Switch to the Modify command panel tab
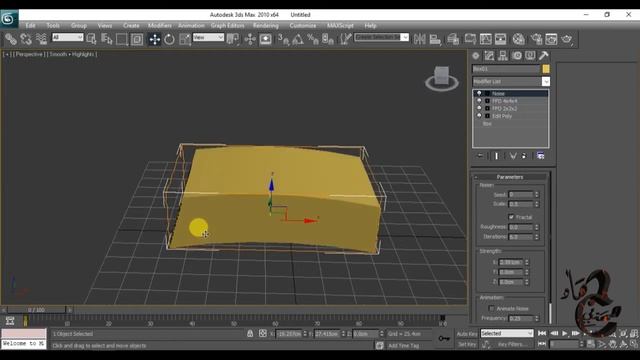640x360 pixels. (489, 56)
